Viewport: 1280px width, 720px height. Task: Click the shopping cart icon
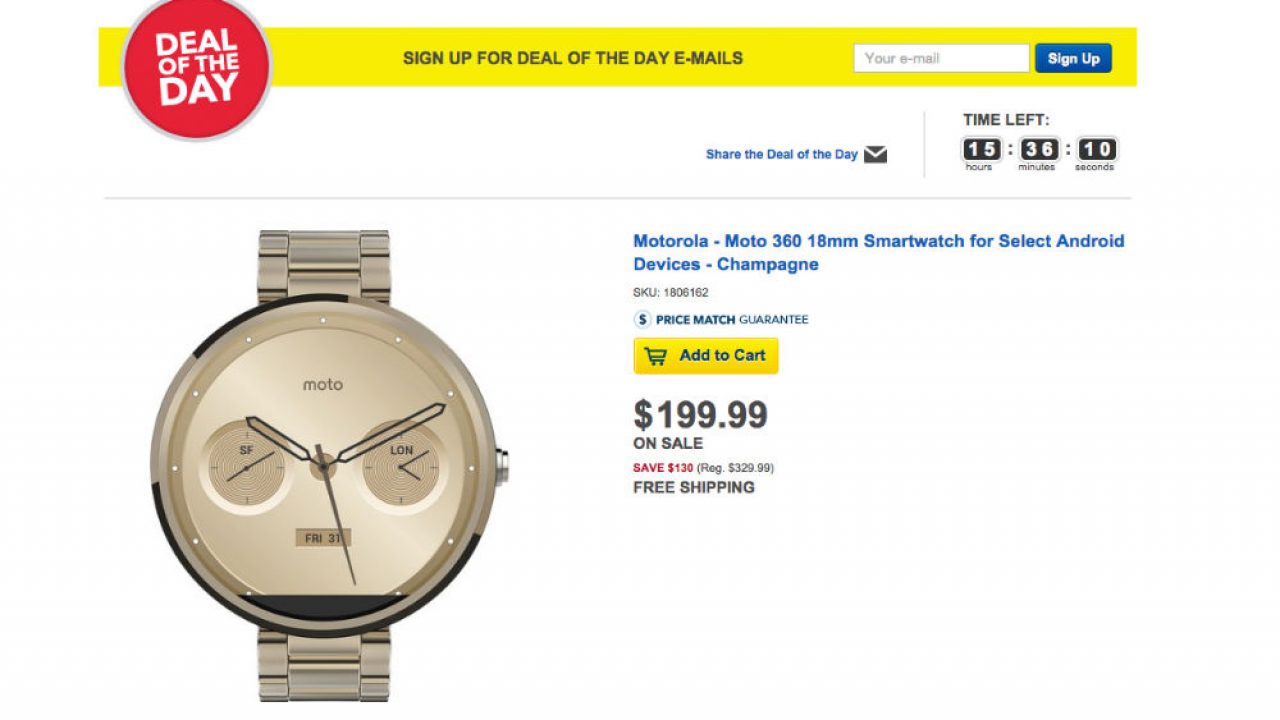click(656, 356)
